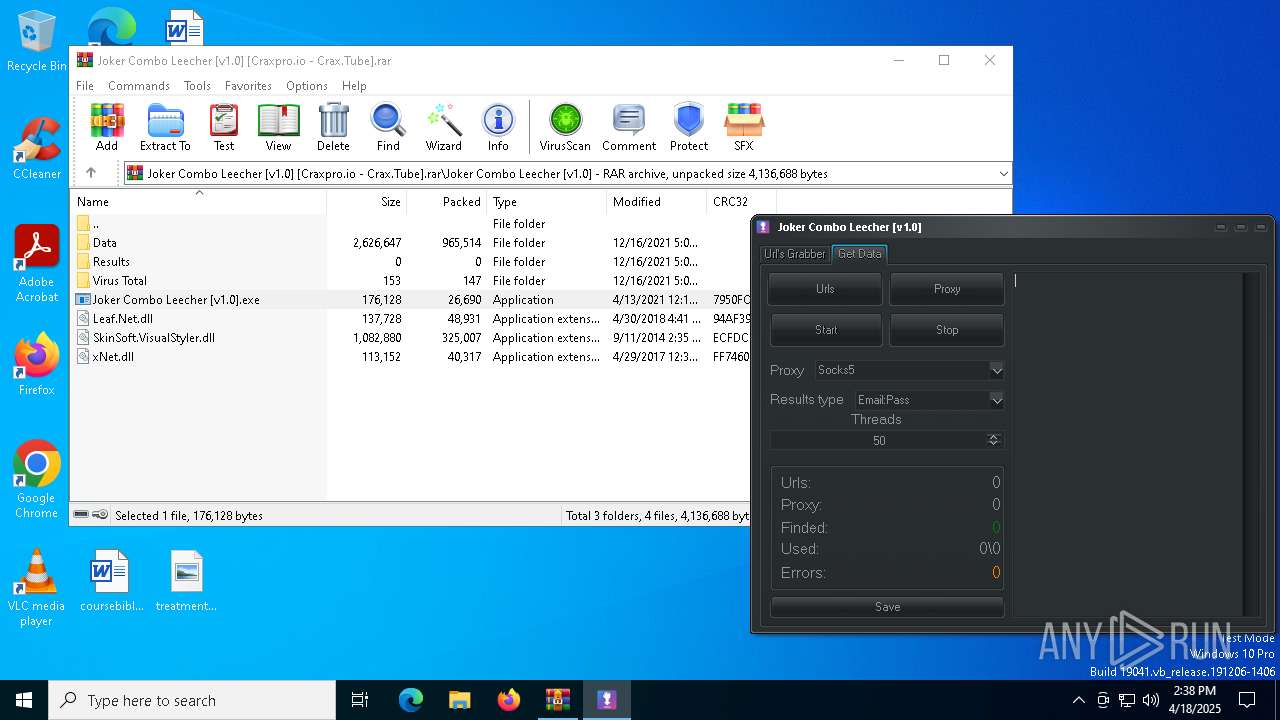
Task: Open the Commands menu
Action: (139, 86)
